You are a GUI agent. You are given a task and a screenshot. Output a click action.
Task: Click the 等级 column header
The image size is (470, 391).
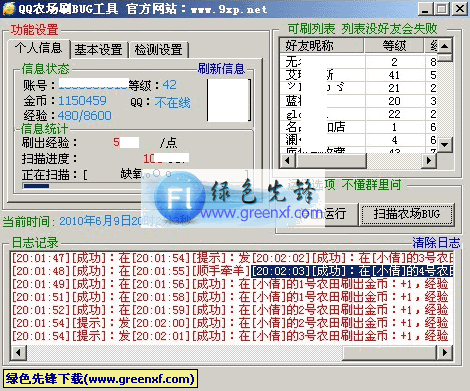pyautogui.click(x=394, y=46)
